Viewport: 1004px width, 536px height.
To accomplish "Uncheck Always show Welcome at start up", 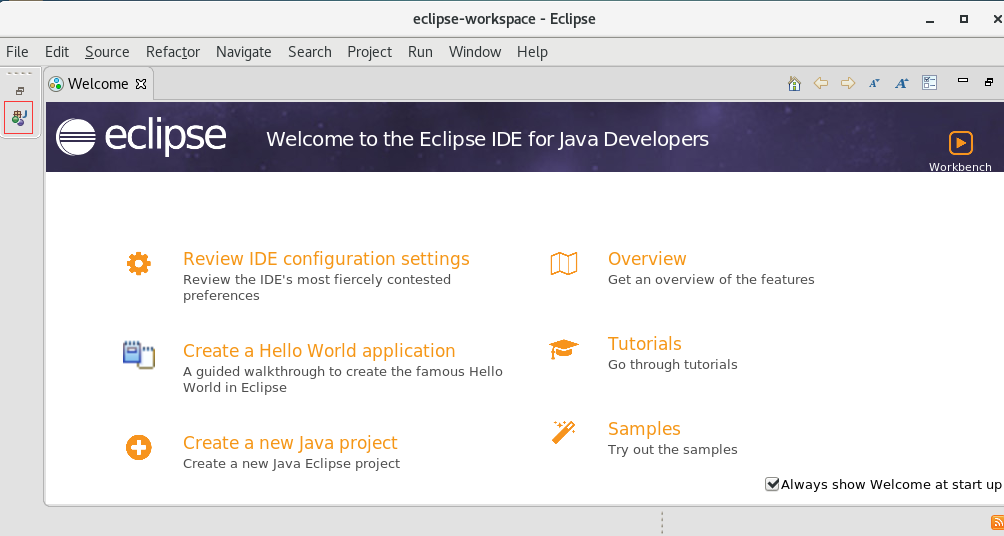I will coord(772,484).
